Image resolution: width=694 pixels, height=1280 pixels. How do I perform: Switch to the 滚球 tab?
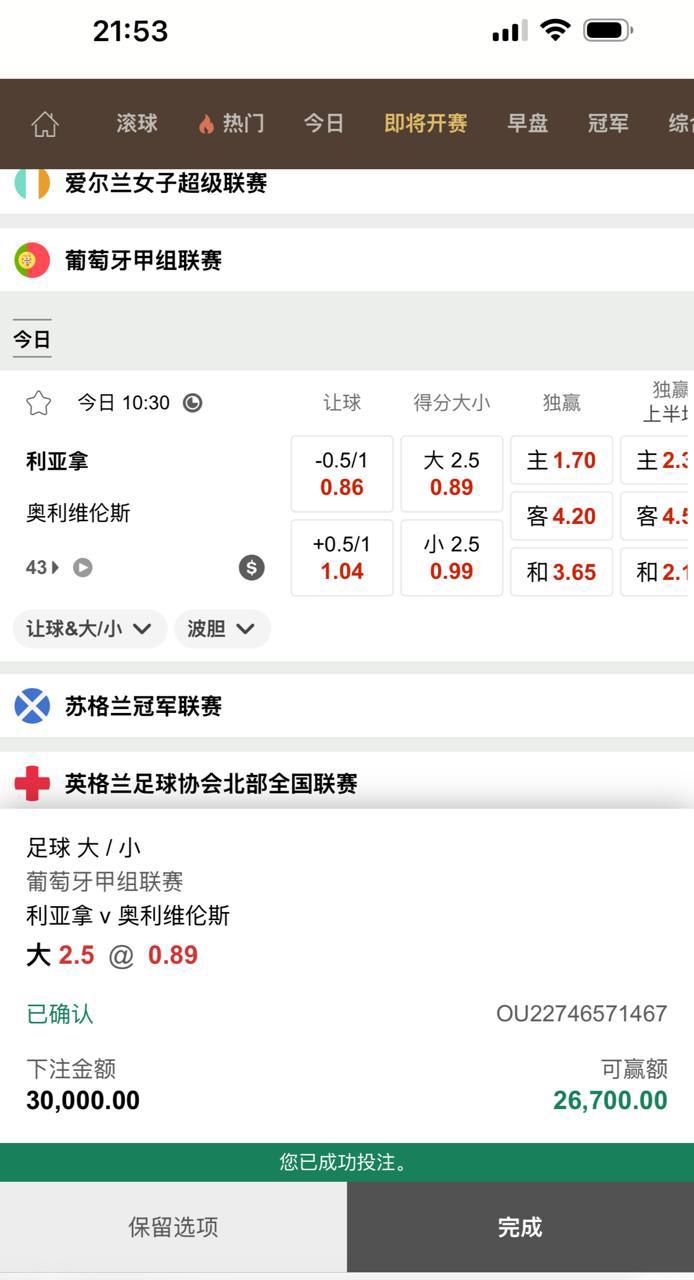click(x=137, y=124)
